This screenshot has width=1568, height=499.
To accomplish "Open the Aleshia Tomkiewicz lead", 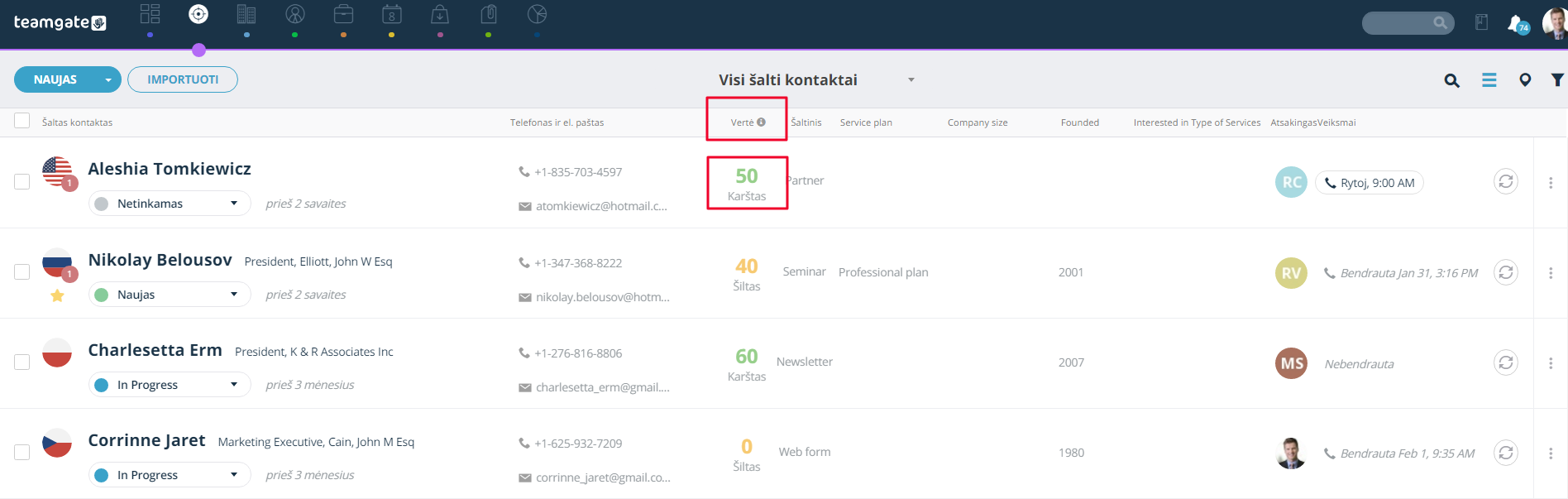I will pyautogui.click(x=170, y=169).
